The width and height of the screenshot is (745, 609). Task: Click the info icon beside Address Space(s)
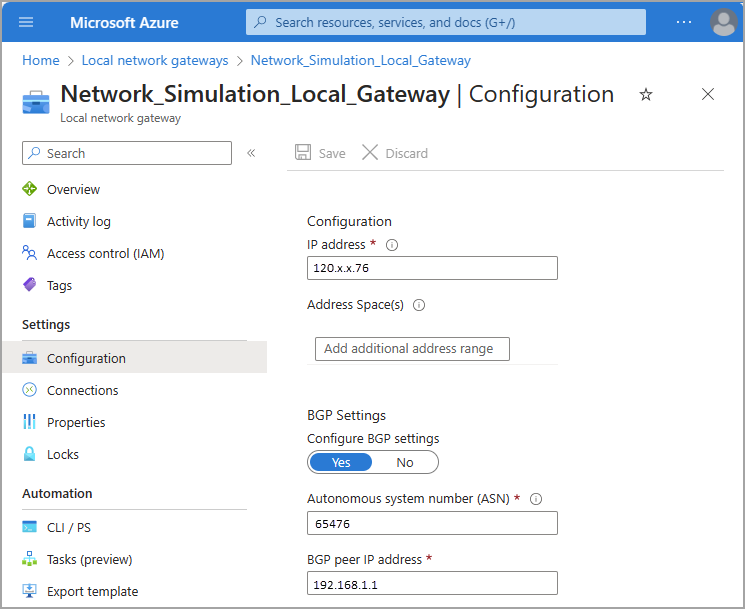click(419, 305)
